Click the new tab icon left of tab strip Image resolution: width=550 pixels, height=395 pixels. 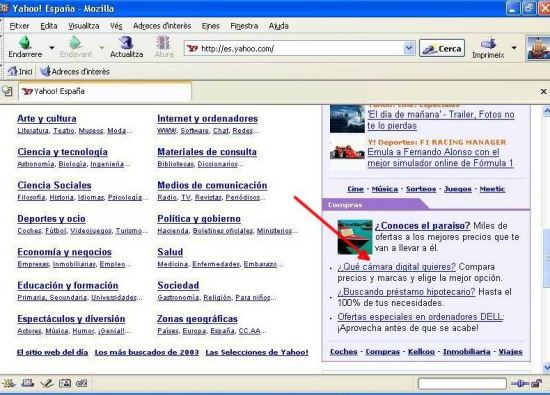(x=7, y=91)
